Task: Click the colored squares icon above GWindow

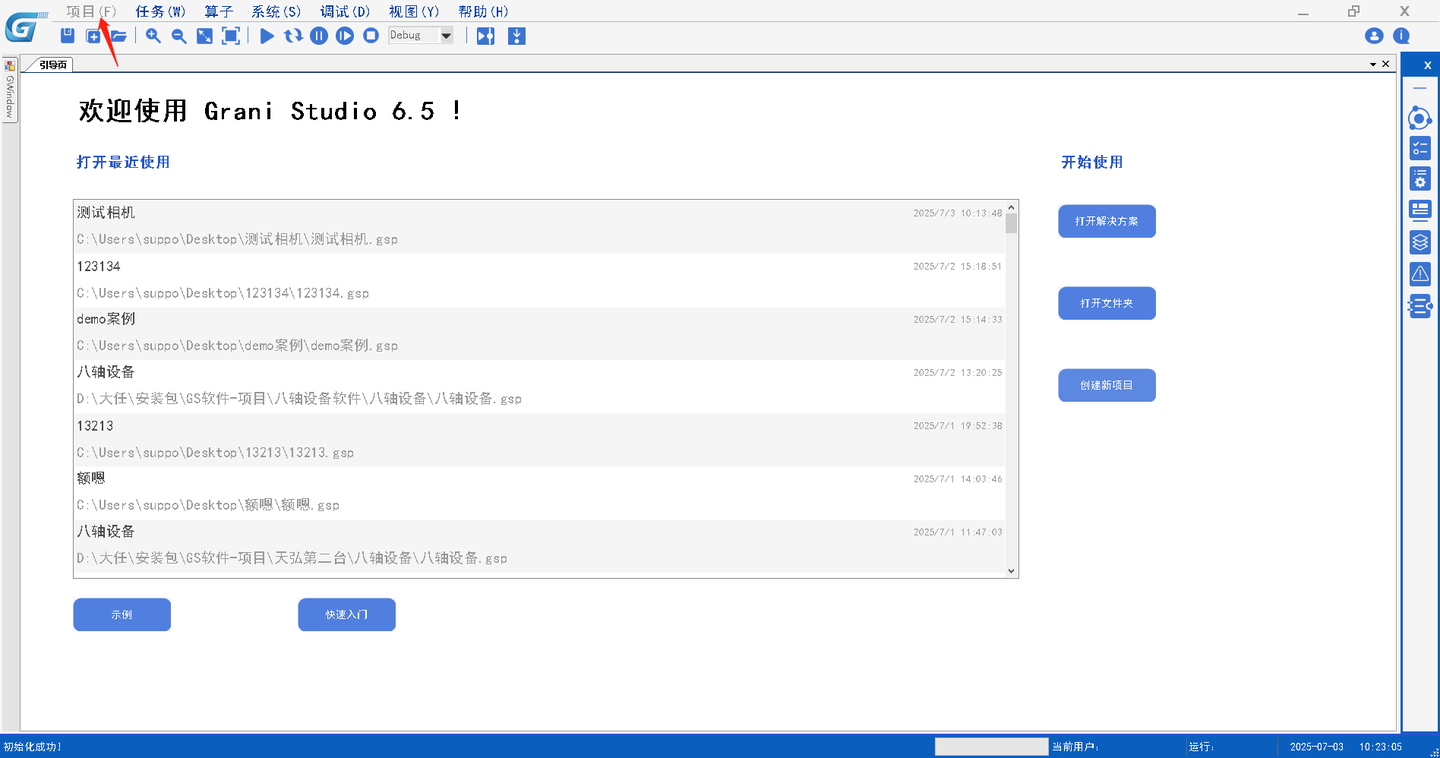Action: (x=10, y=65)
